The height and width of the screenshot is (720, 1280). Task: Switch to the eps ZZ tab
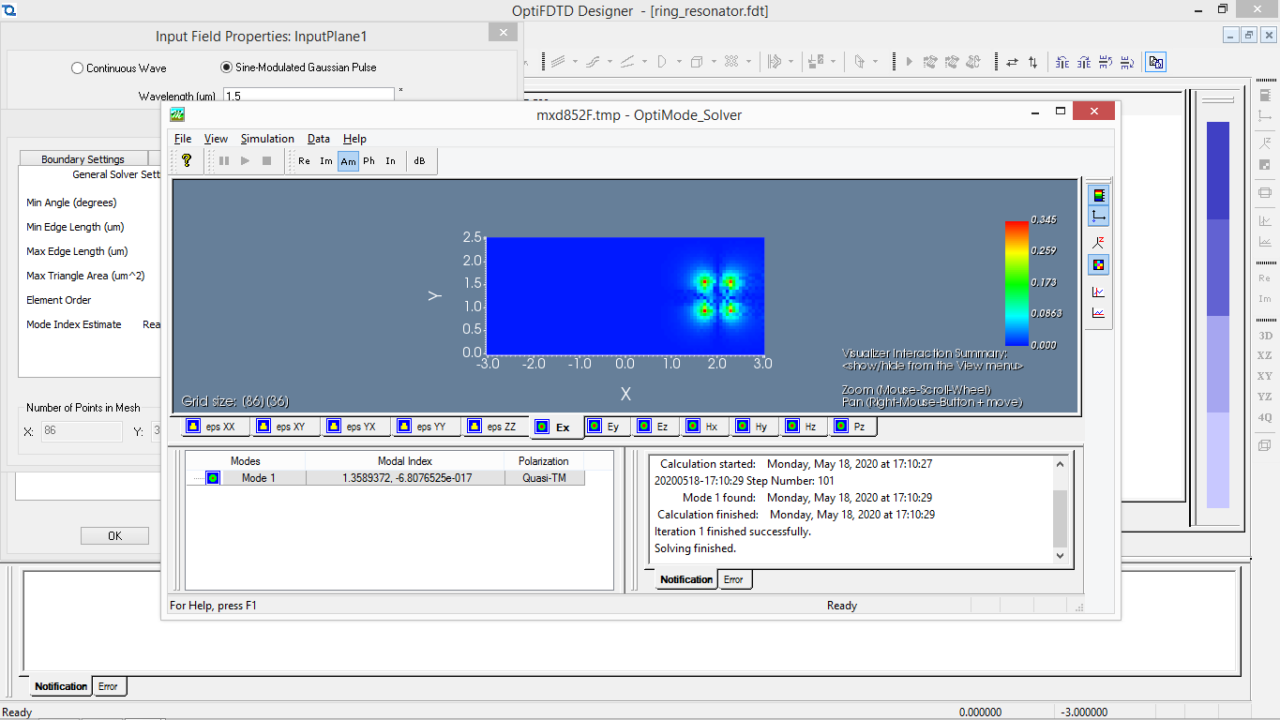coord(494,426)
